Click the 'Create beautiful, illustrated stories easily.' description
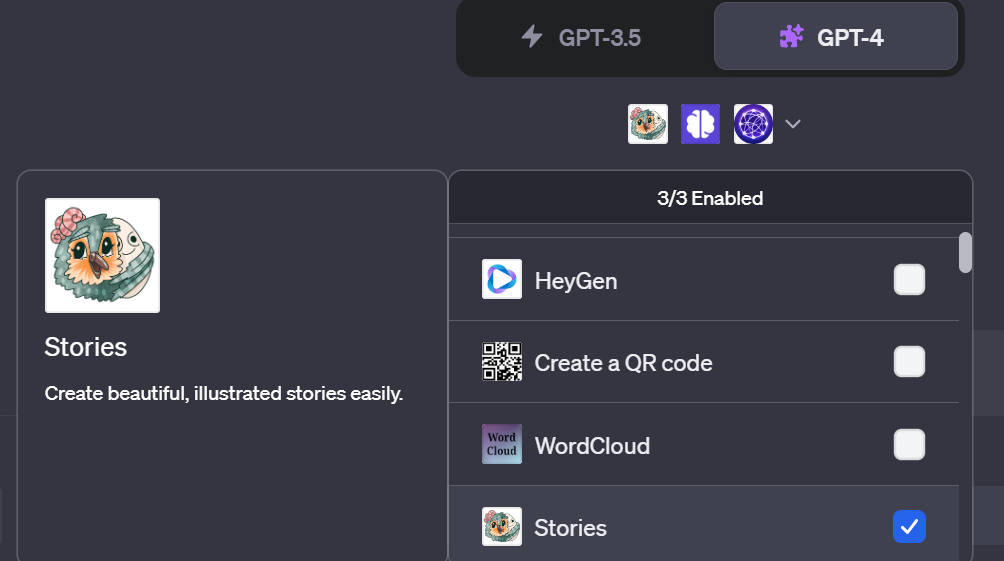The image size is (1004, 561). point(224,393)
